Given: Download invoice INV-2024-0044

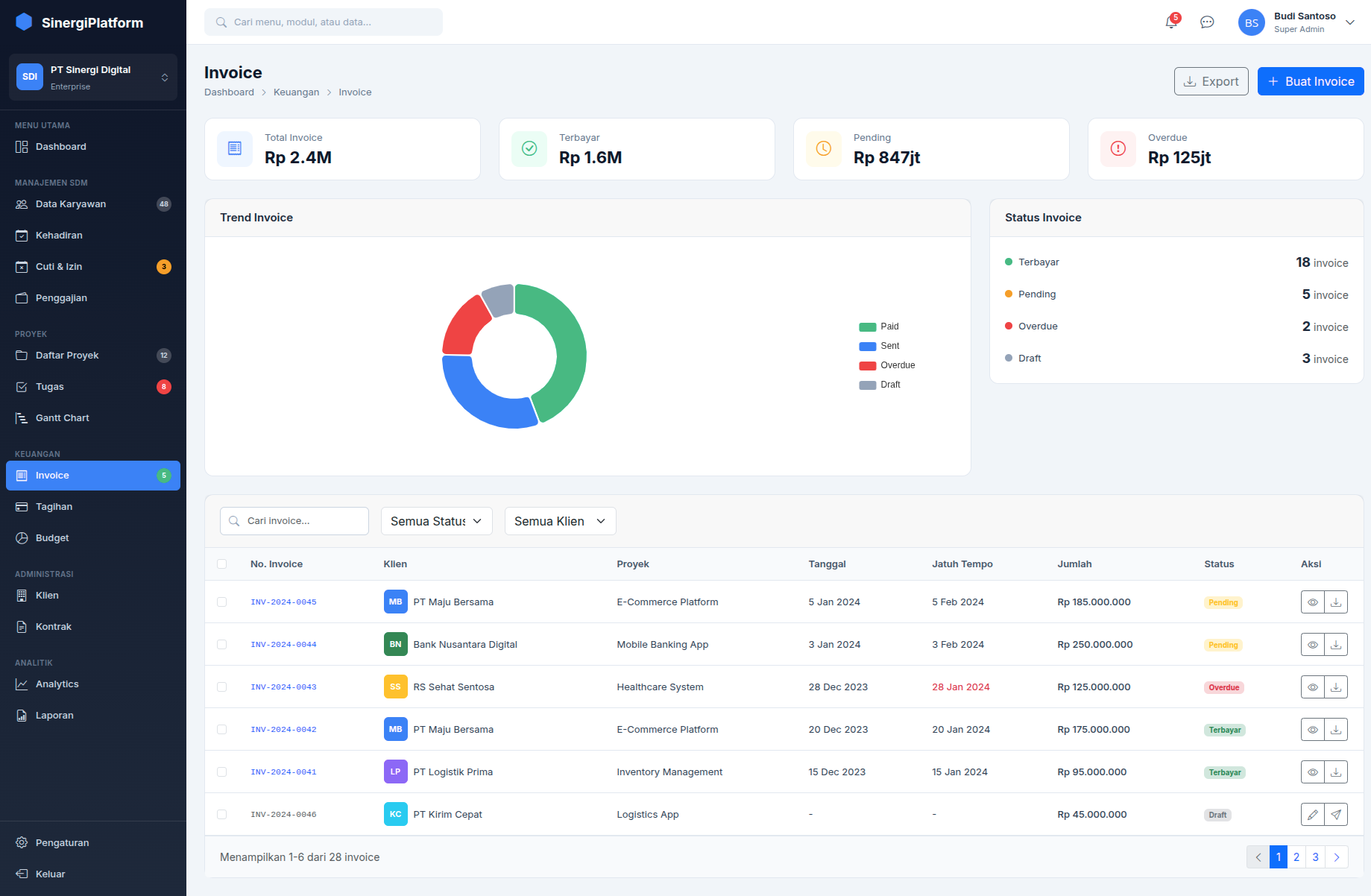Looking at the screenshot, I should (x=1336, y=645).
